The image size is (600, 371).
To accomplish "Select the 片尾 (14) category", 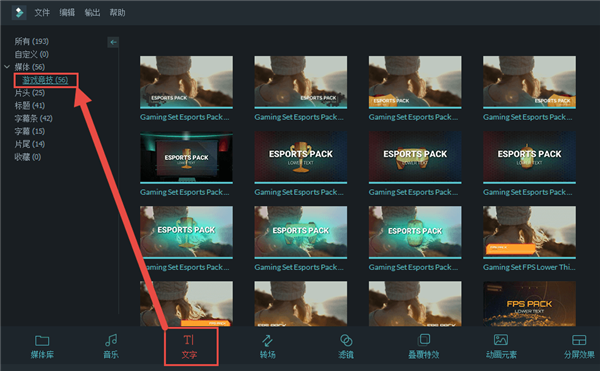I will coord(29,144).
